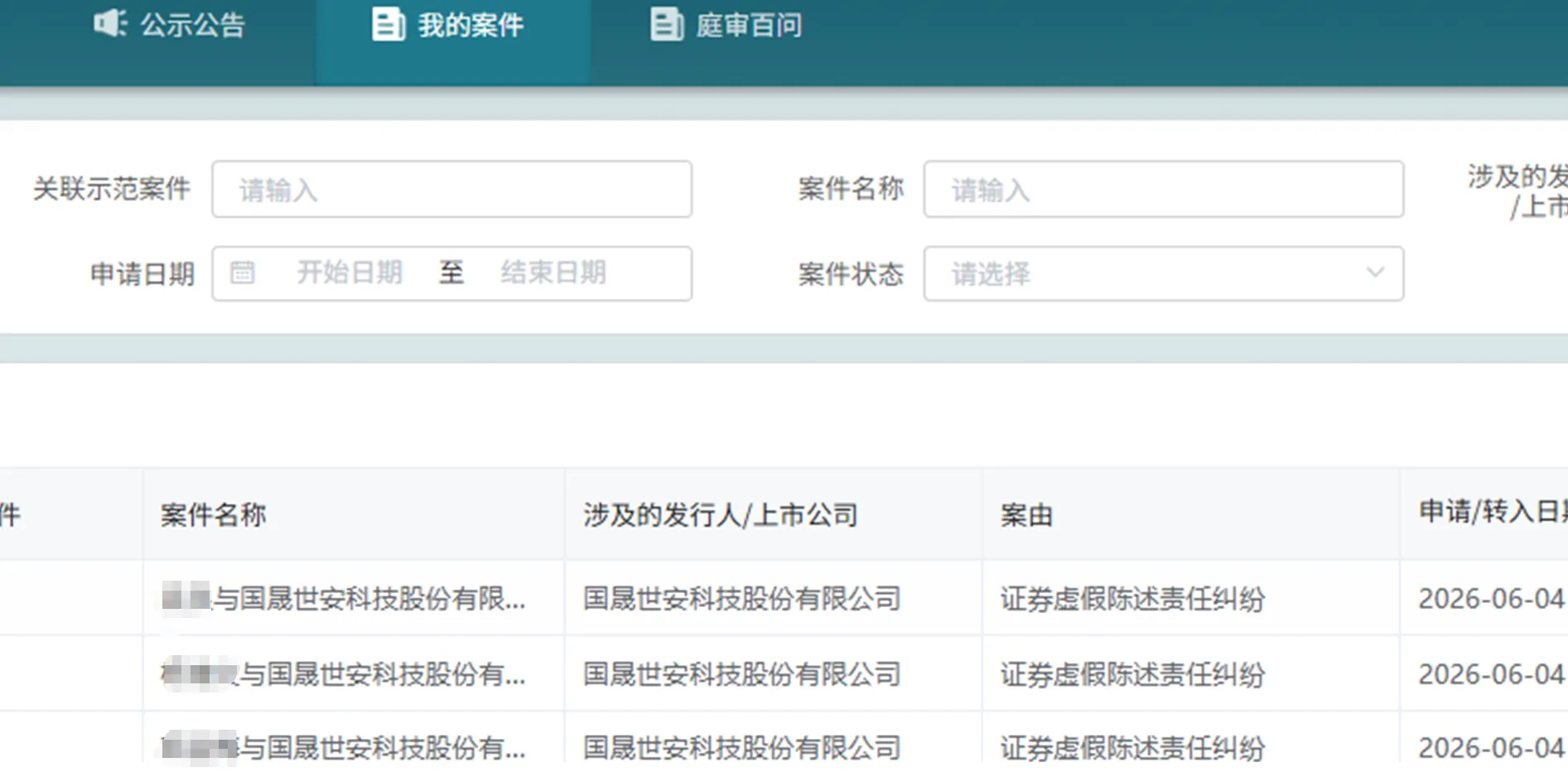Focus the 关联示范案件 input field
This screenshot has width=1568, height=777.
pyautogui.click(x=451, y=190)
